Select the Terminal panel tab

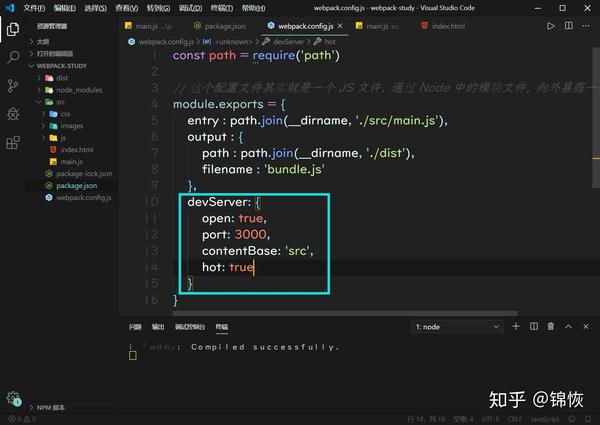[x=222, y=327]
